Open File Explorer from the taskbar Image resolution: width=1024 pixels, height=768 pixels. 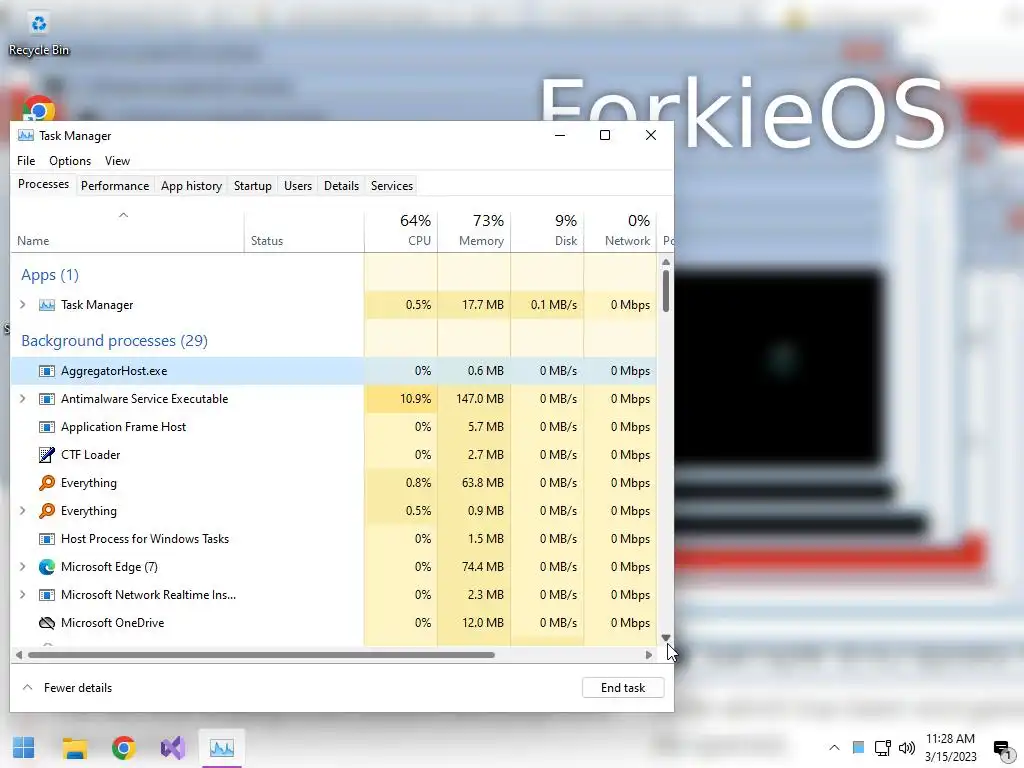coord(74,748)
